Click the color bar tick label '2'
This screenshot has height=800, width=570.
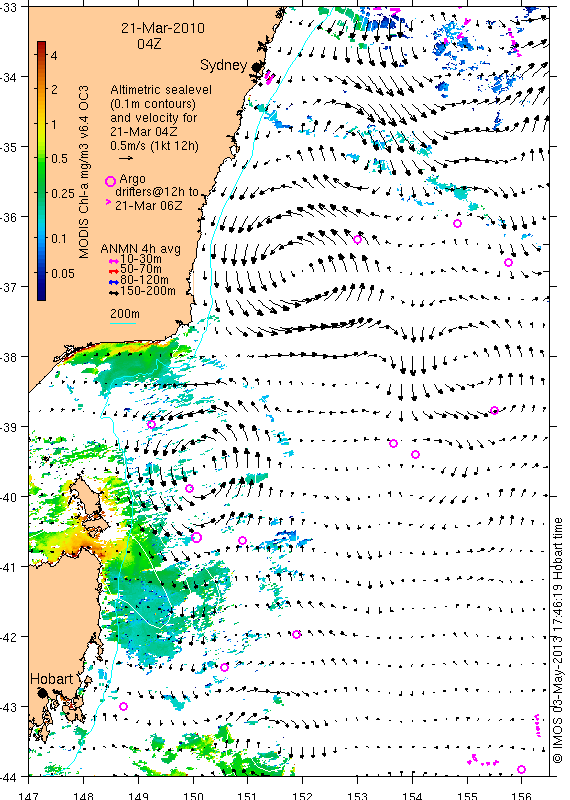[x=54, y=90]
